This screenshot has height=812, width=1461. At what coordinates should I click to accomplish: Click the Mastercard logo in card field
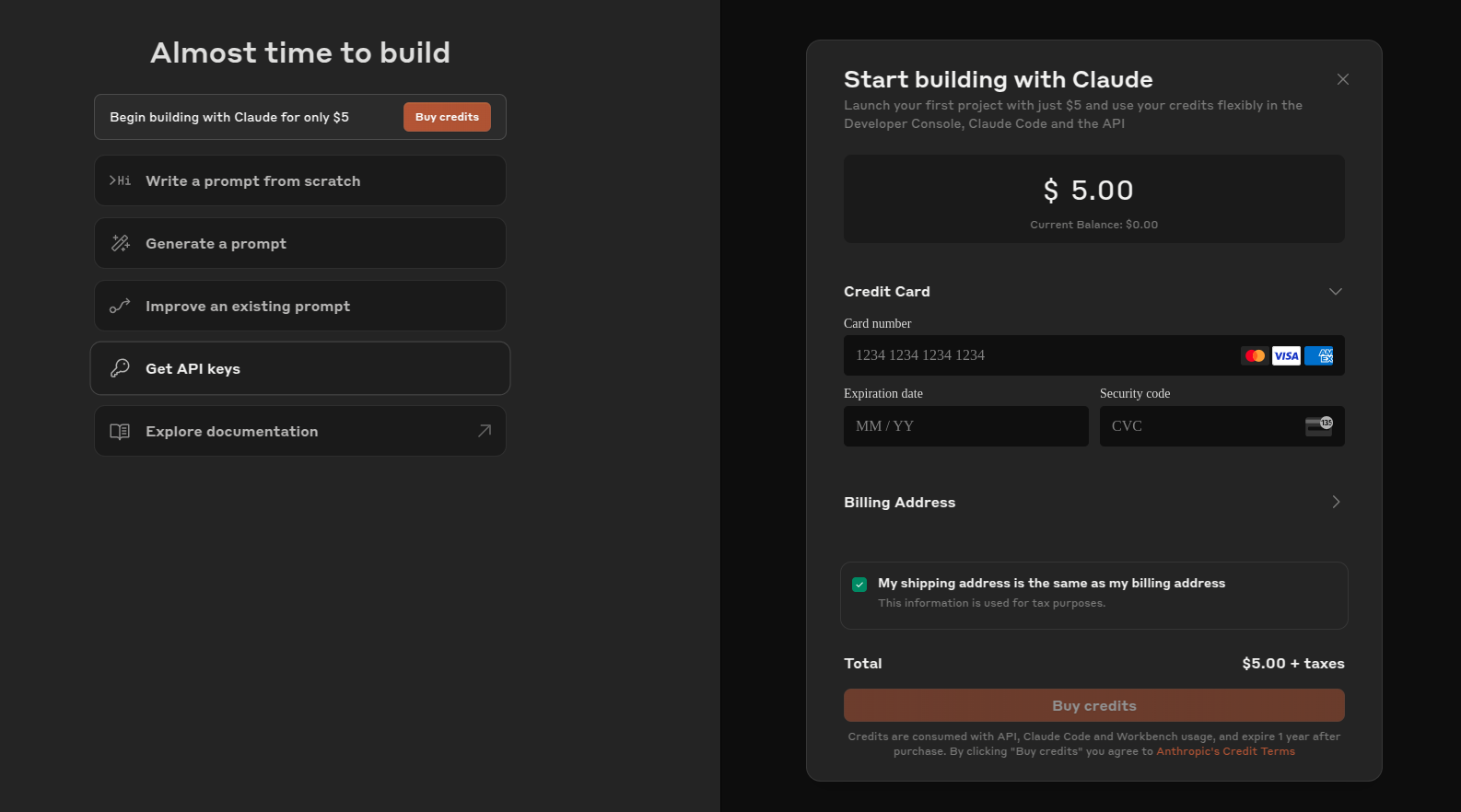(1255, 355)
